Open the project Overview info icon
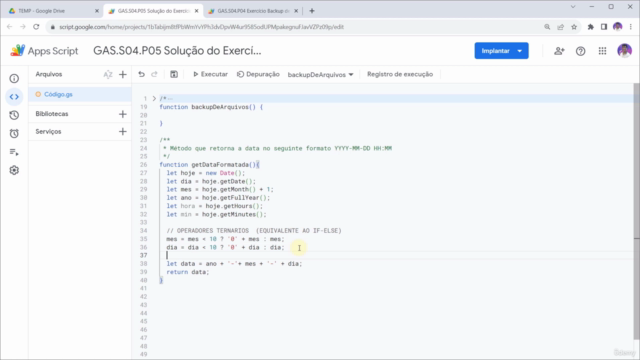 coord(14,78)
